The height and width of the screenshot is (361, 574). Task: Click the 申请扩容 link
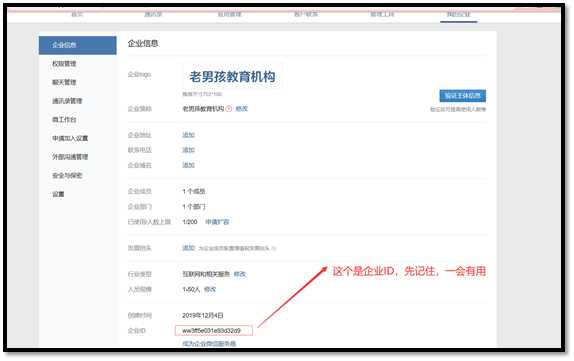217,222
